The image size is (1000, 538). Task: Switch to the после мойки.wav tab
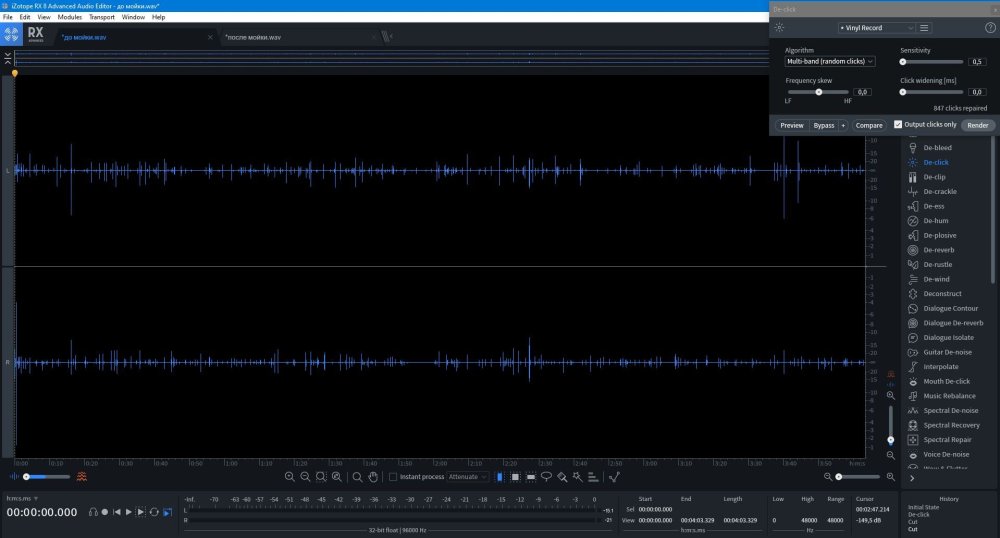pyautogui.click(x=251, y=37)
